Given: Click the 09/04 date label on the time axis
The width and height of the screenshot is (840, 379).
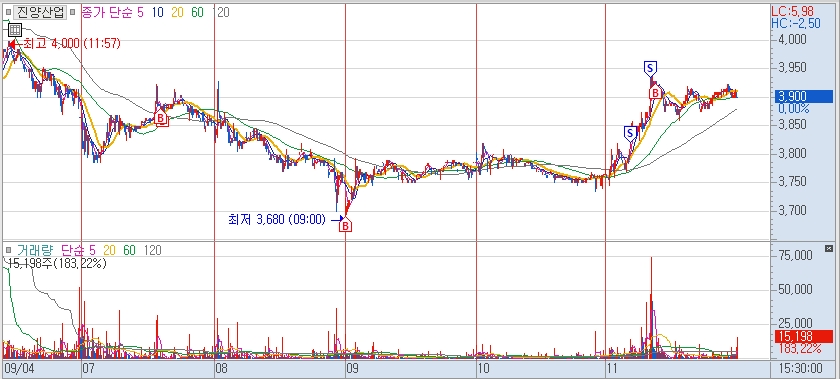Looking at the screenshot, I should pyautogui.click(x=18, y=369).
